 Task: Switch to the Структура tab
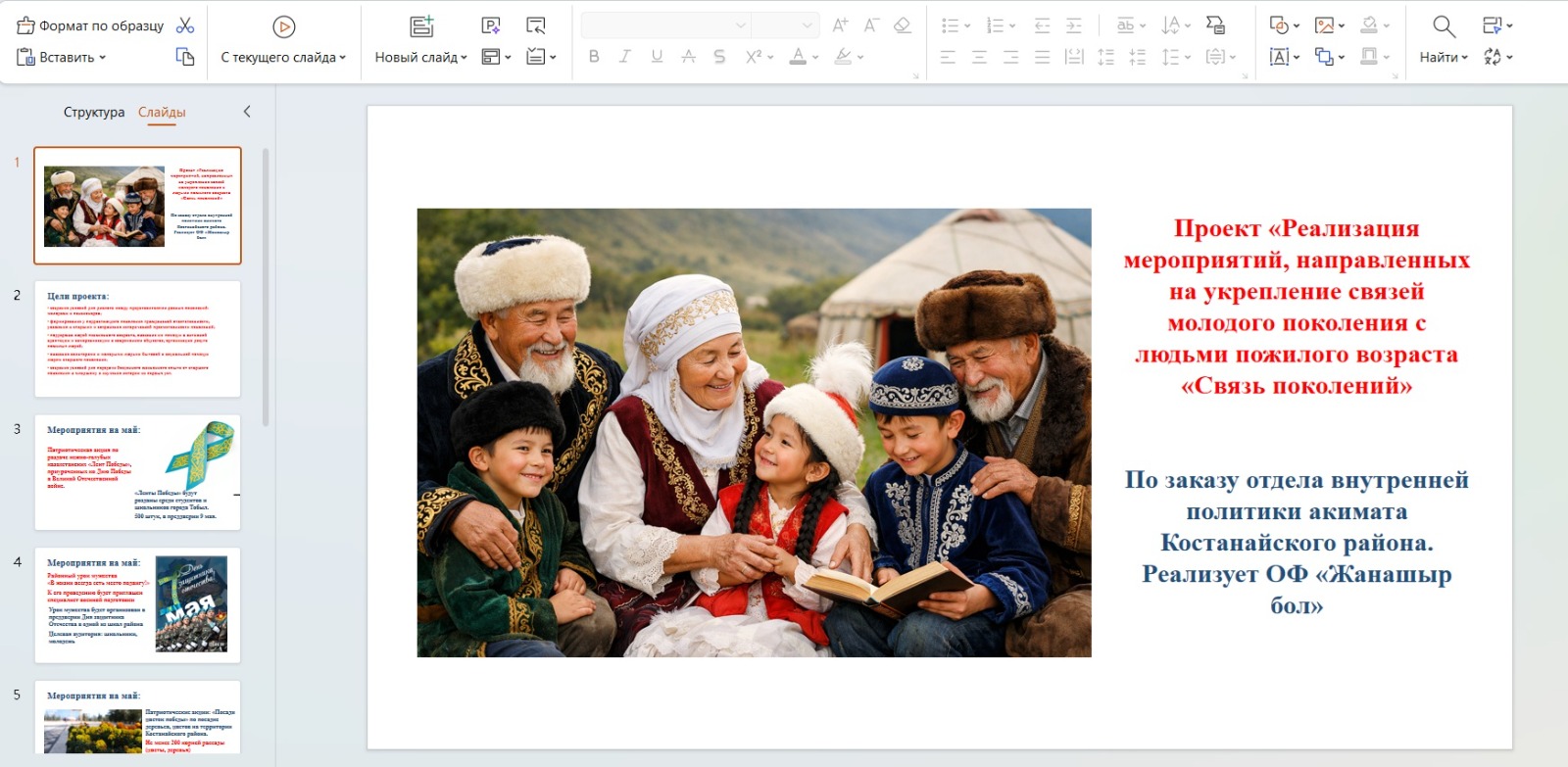94,112
